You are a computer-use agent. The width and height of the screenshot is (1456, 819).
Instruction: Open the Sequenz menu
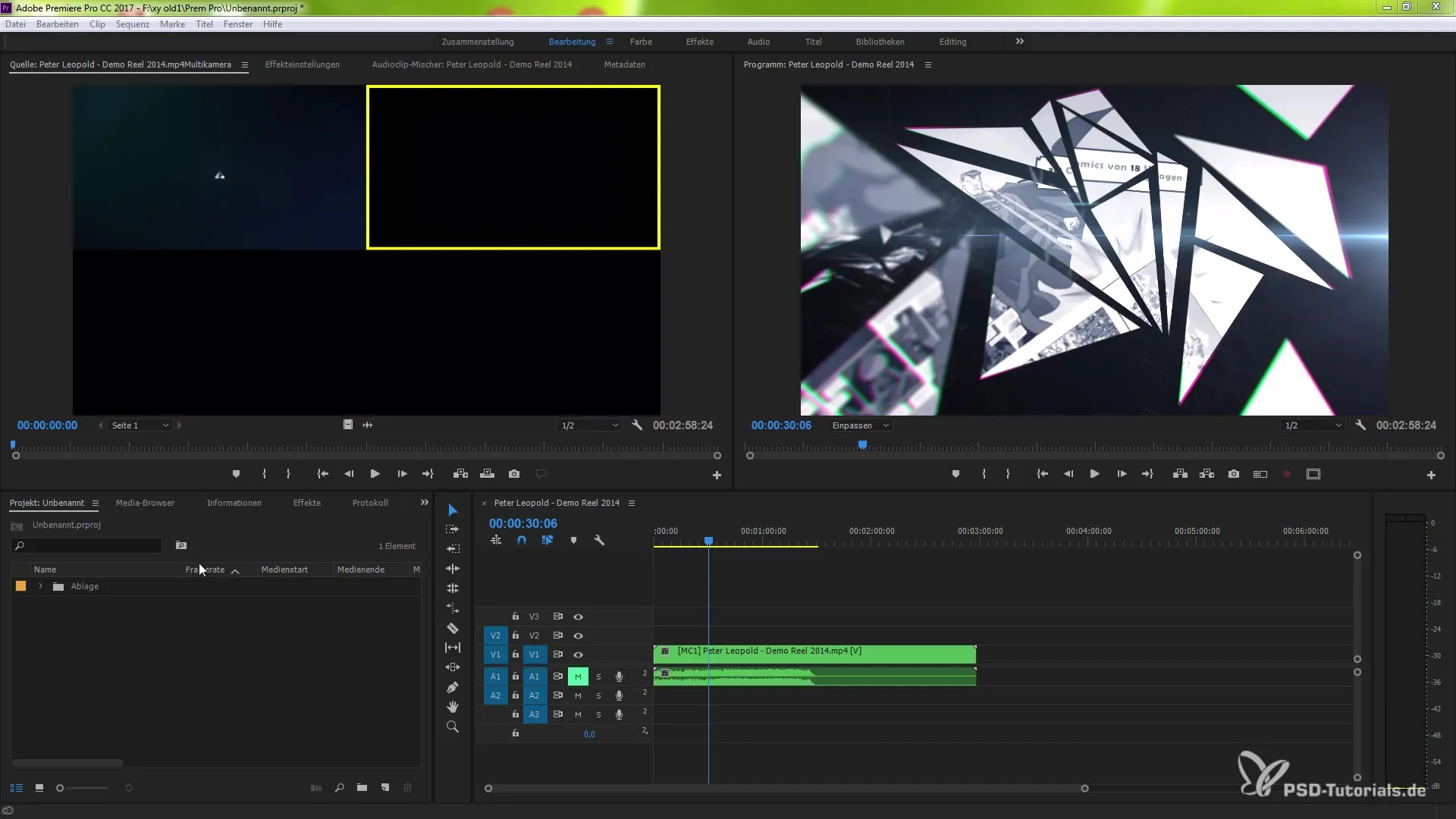[133, 24]
